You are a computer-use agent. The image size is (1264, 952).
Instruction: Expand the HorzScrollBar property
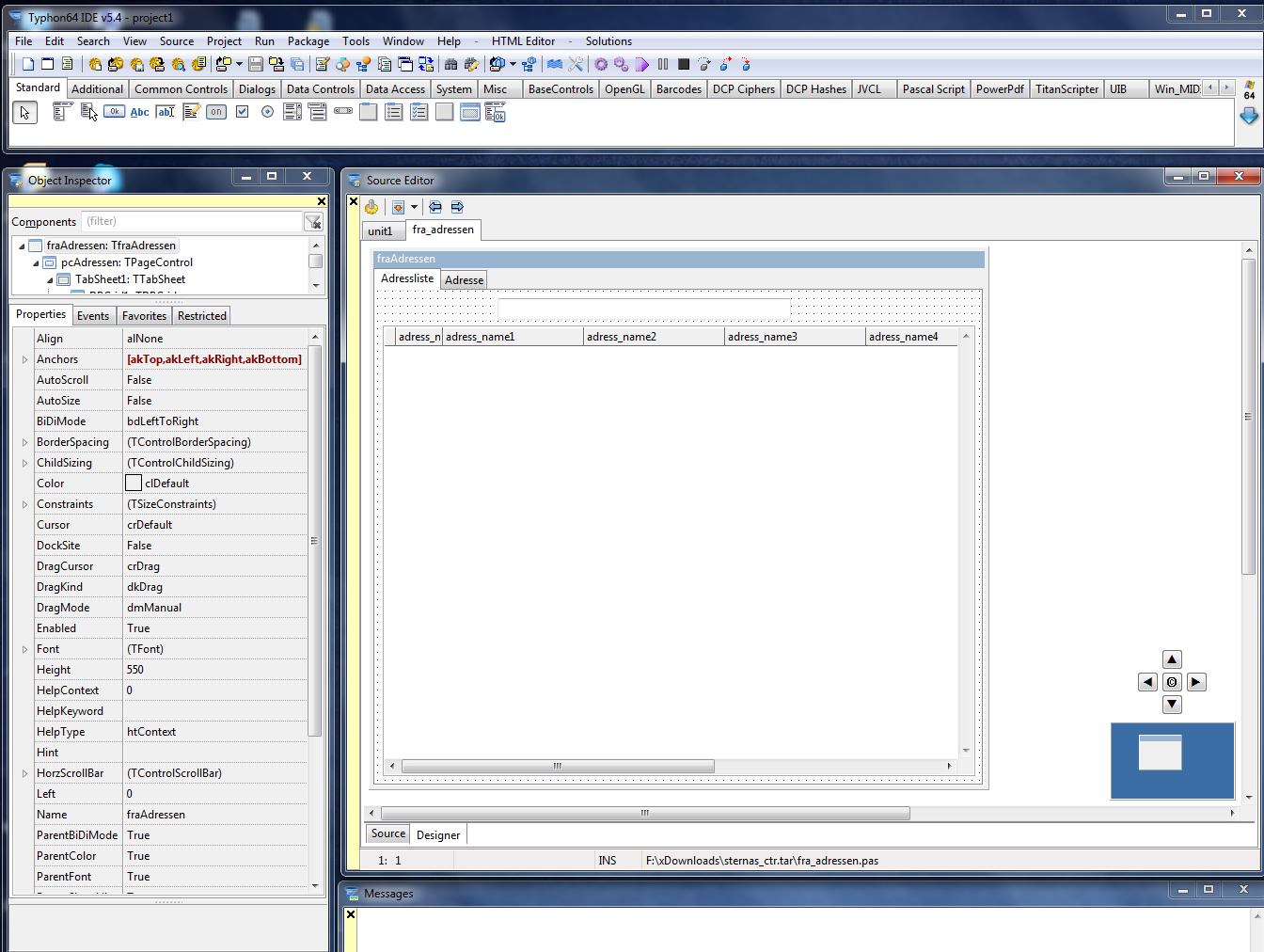24,773
